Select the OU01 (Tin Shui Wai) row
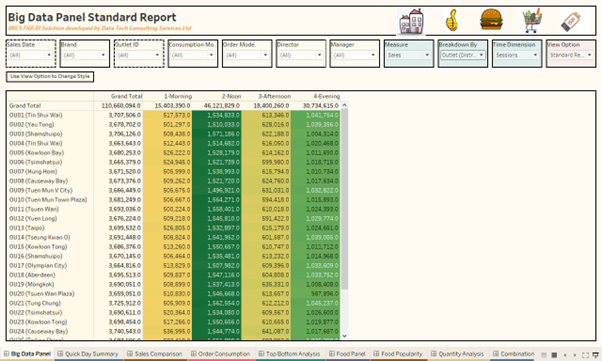This screenshot has width=602, height=361. [x=174, y=115]
